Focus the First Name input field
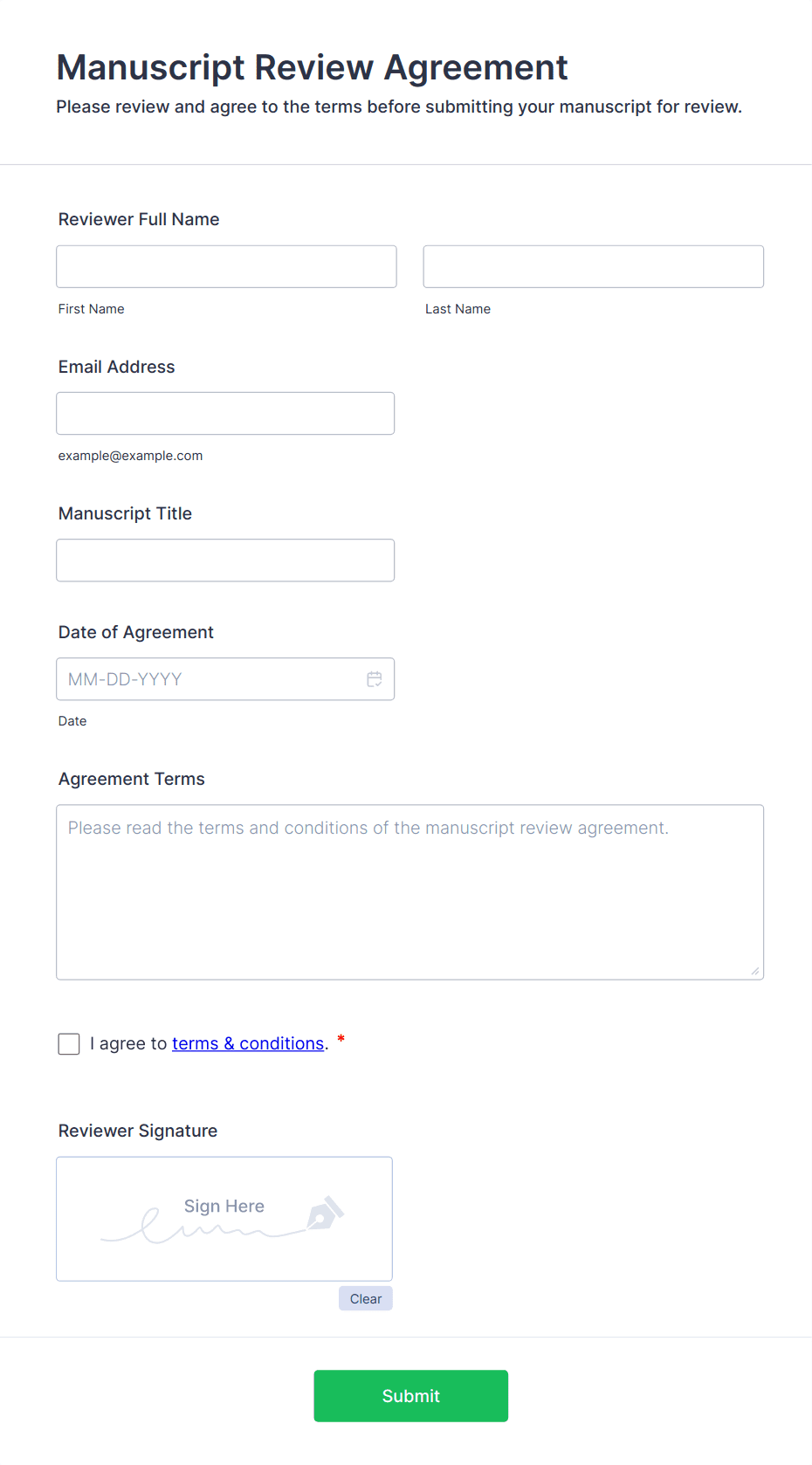812x1465 pixels. tap(226, 267)
